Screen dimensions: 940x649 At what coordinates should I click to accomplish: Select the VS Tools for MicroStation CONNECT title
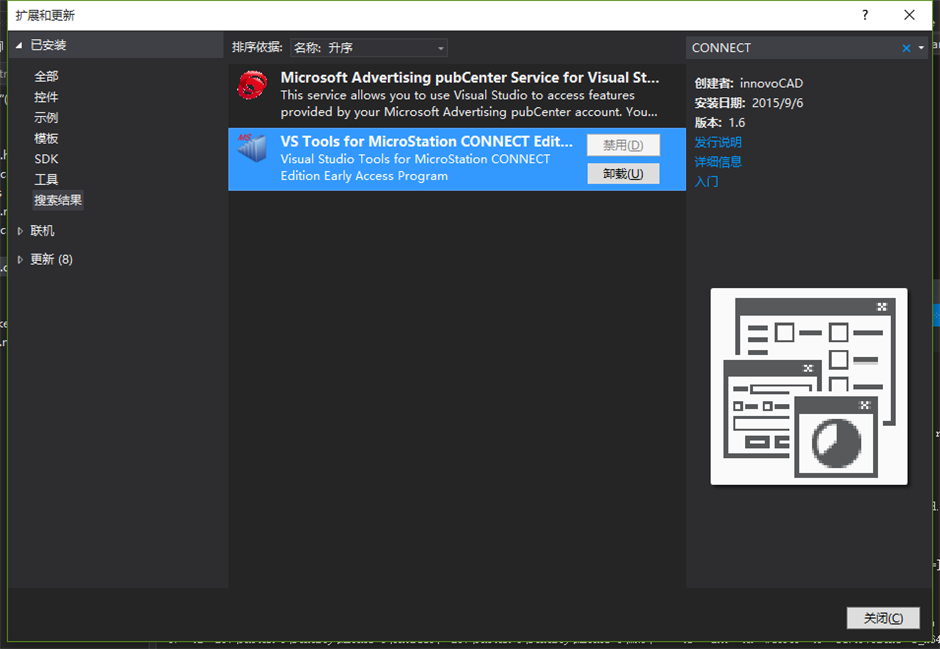pos(426,141)
